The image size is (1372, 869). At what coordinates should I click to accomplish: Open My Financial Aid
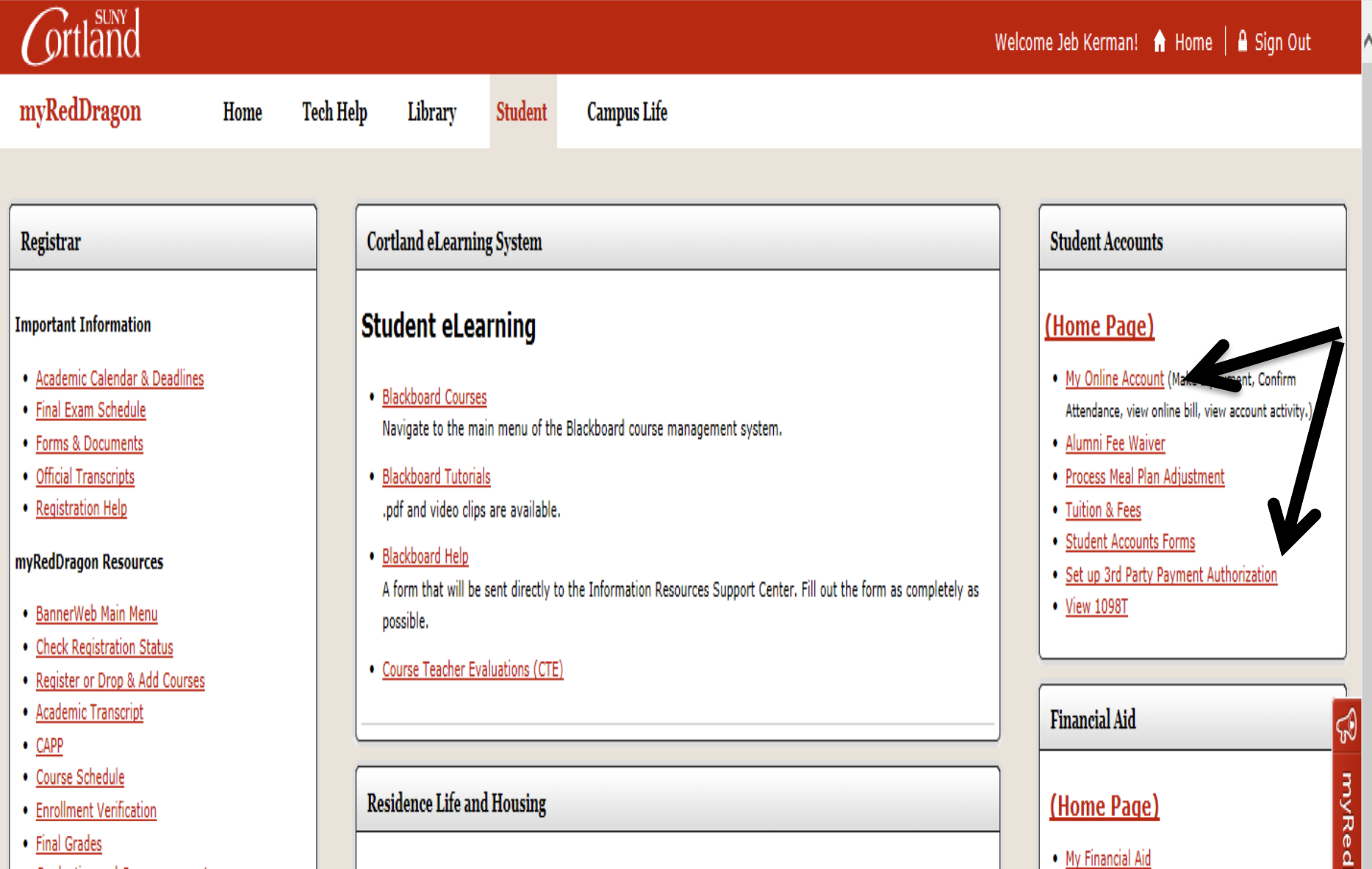(x=1107, y=858)
